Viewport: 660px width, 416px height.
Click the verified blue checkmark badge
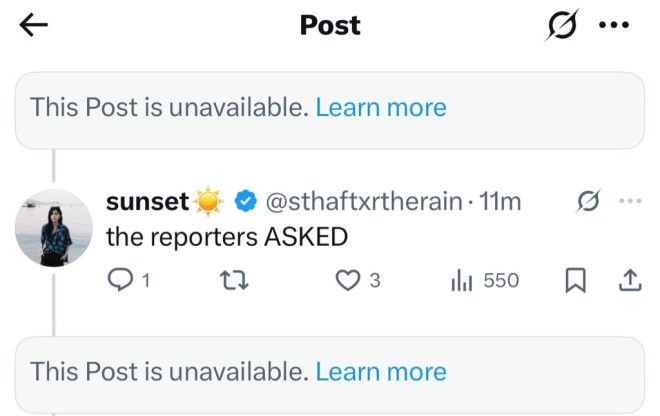click(246, 201)
